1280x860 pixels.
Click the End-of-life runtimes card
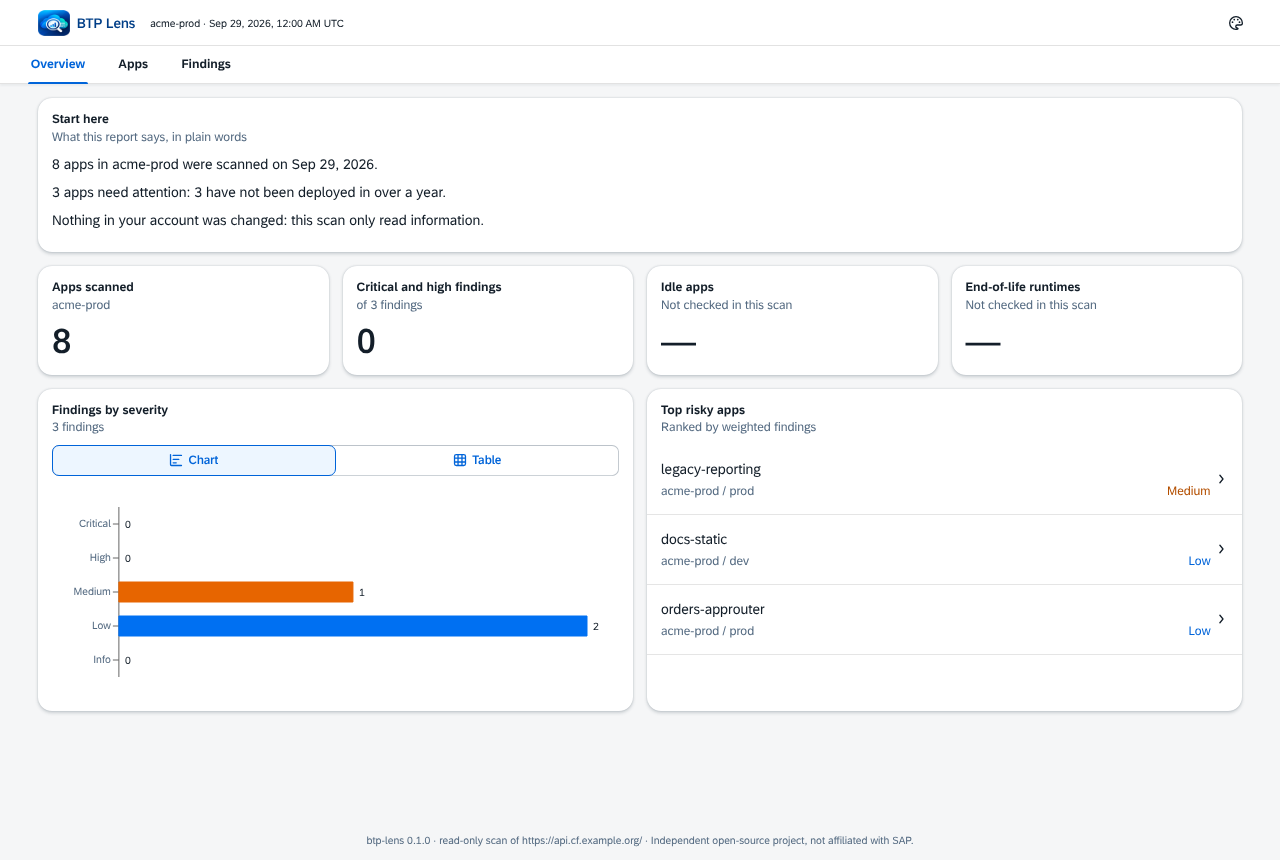point(1097,320)
